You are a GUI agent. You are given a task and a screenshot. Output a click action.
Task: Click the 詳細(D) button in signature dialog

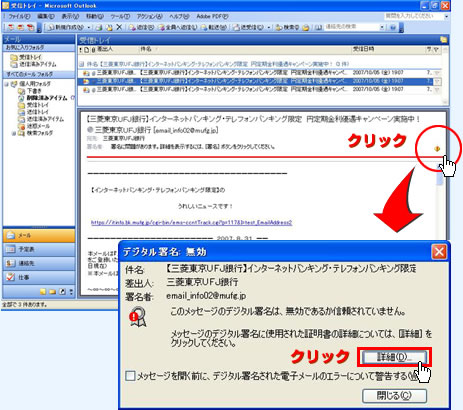pyautogui.click(x=394, y=357)
